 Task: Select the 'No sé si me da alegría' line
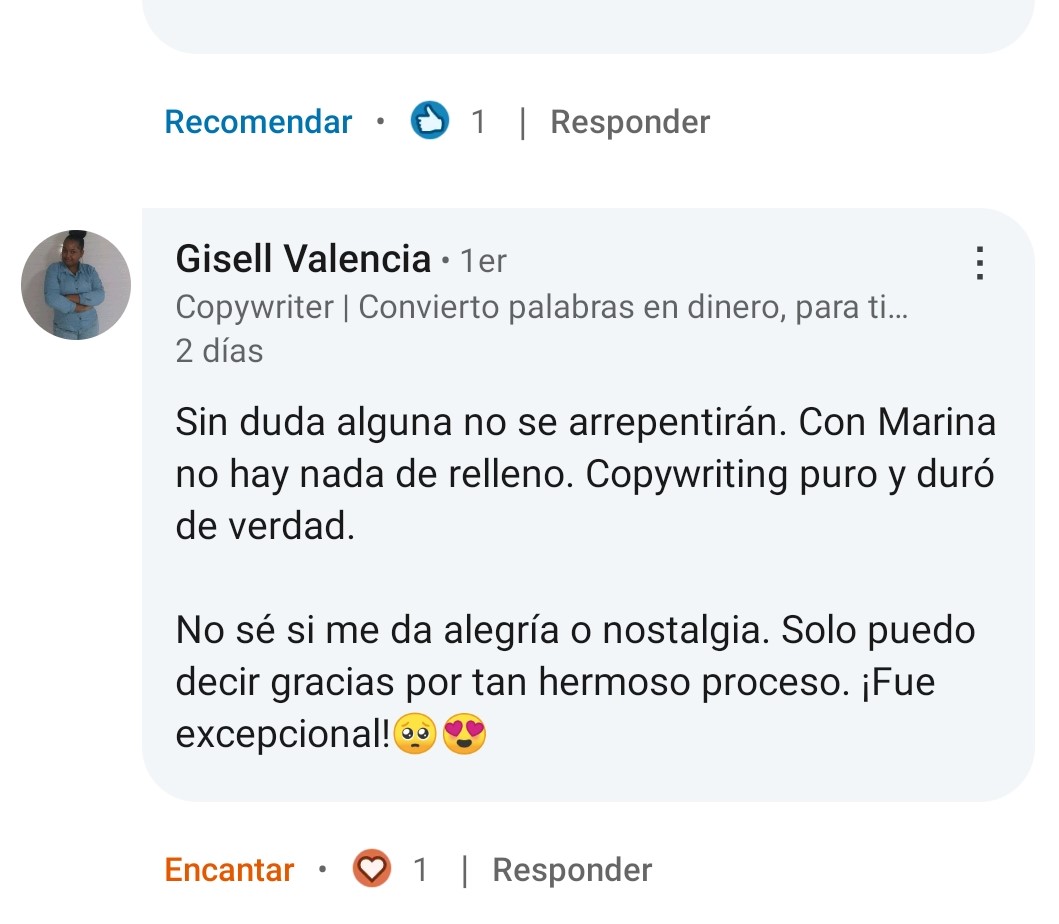click(575, 631)
